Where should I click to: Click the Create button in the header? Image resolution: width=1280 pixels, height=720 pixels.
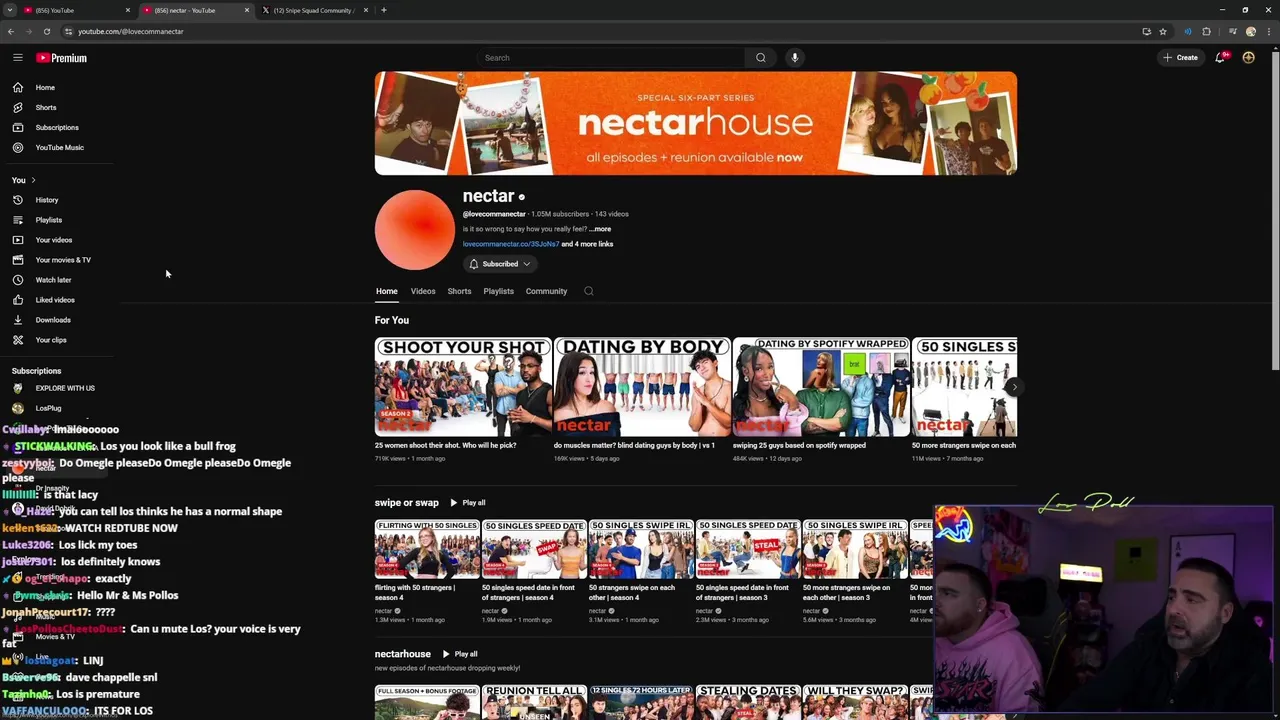click(x=1180, y=58)
